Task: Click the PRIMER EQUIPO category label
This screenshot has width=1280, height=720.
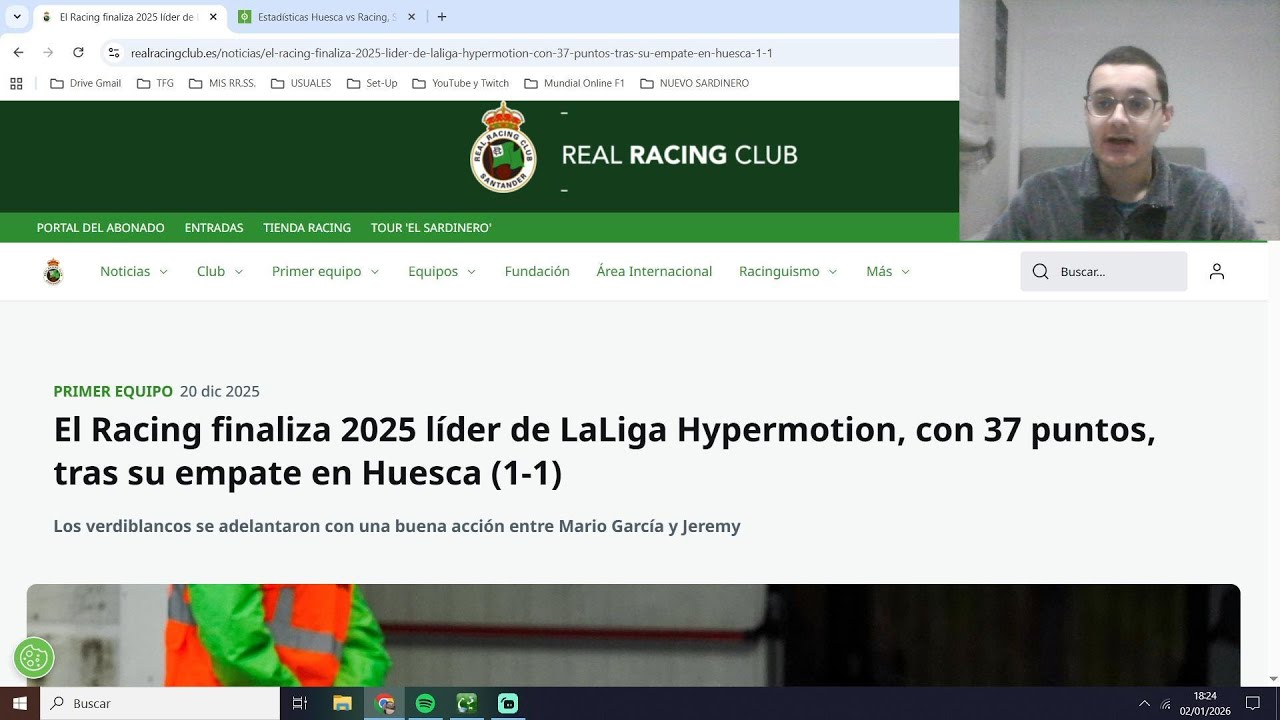Action: tap(113, 391)
